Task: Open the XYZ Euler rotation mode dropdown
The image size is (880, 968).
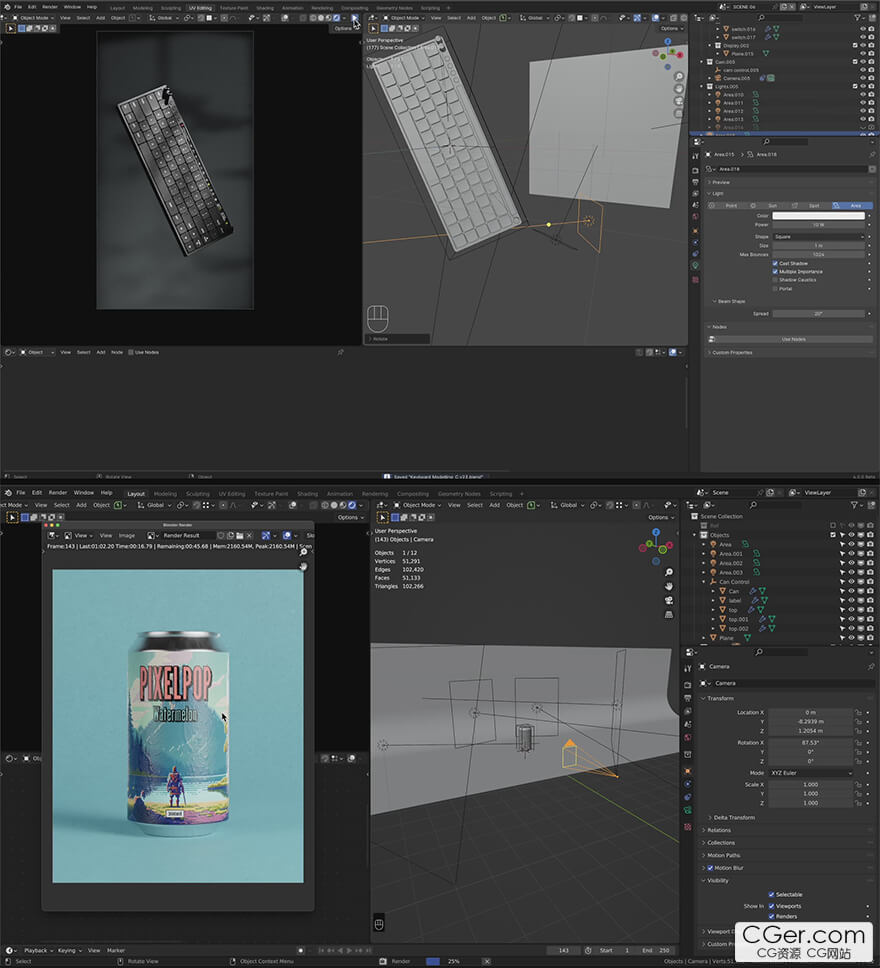Action: 810,773
